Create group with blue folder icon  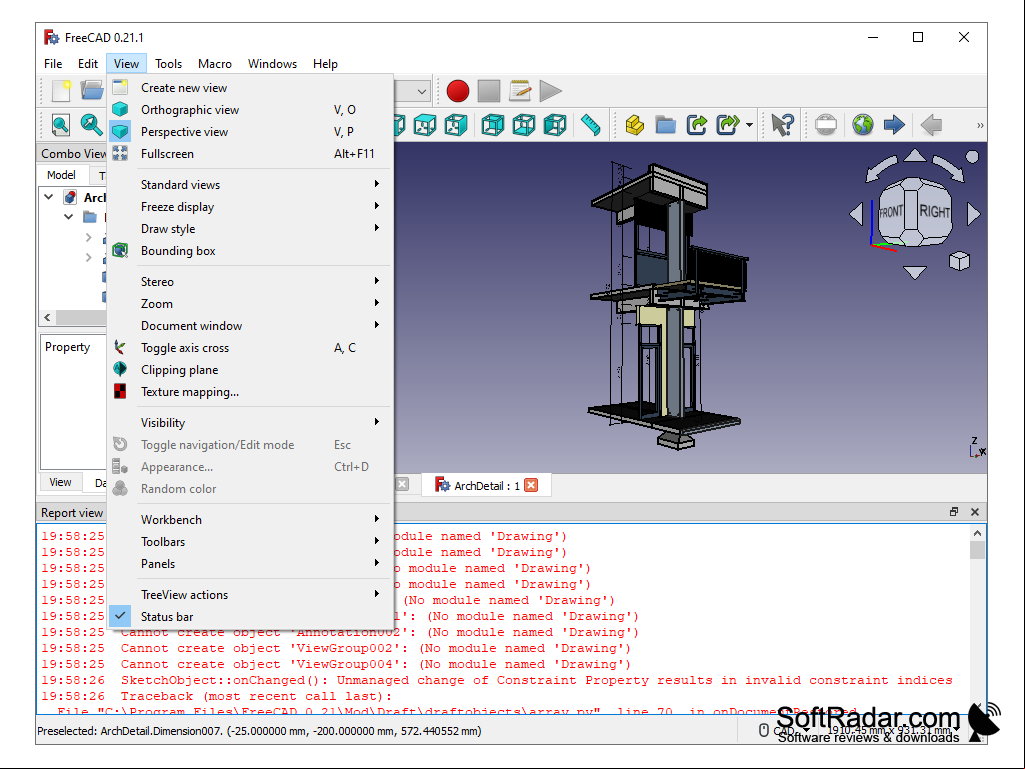click(665, 125)
